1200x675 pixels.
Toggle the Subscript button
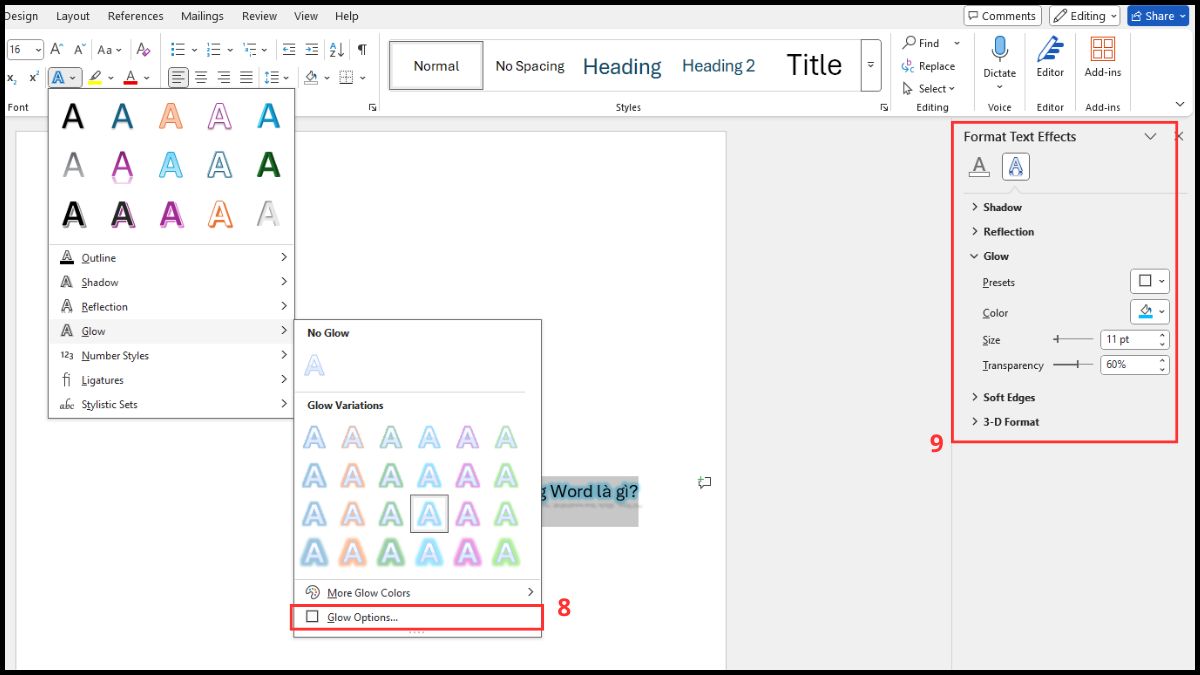point(12,78)
